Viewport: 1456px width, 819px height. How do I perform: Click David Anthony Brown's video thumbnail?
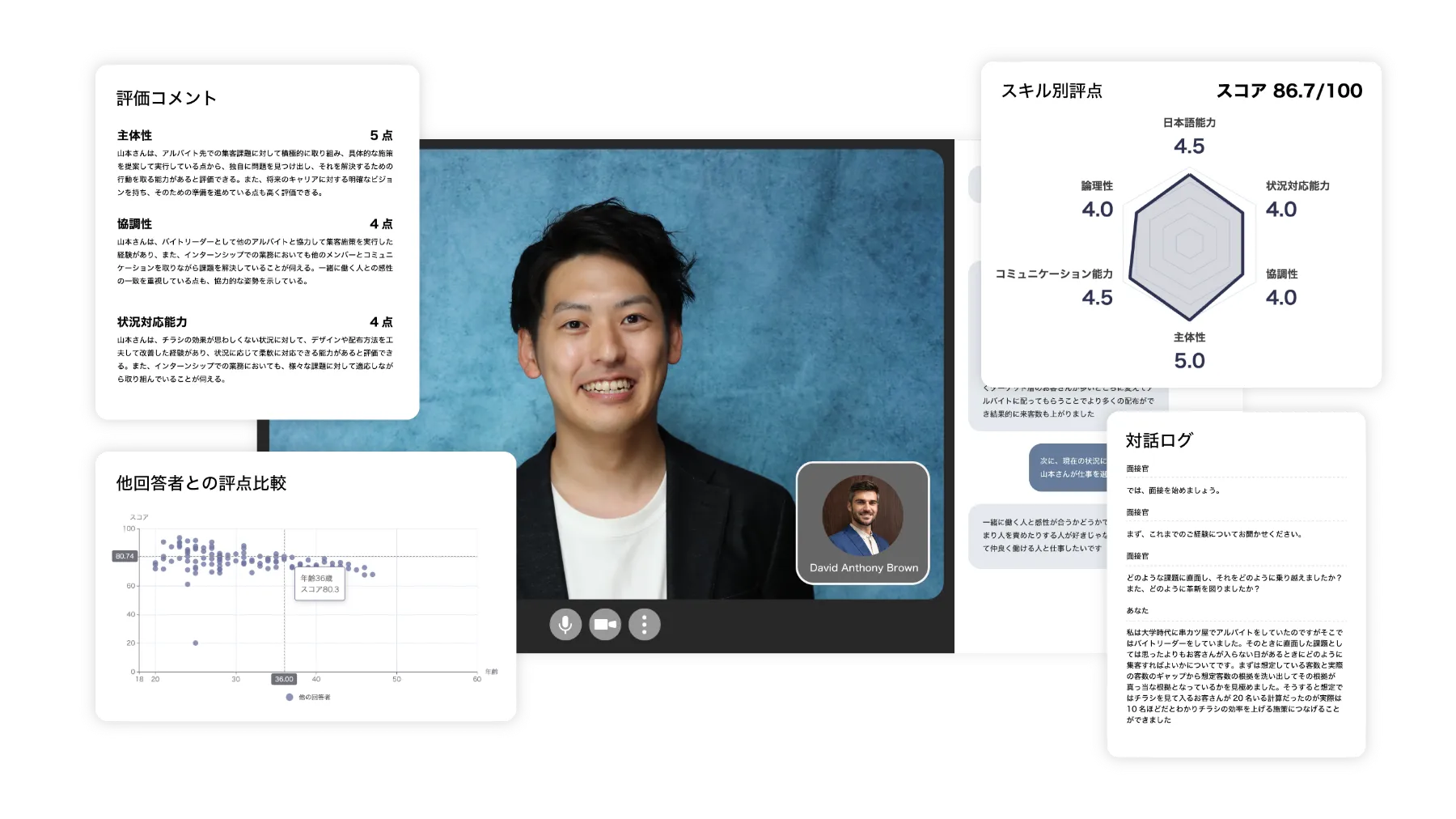pyautogui.click(x=863, y=523)
